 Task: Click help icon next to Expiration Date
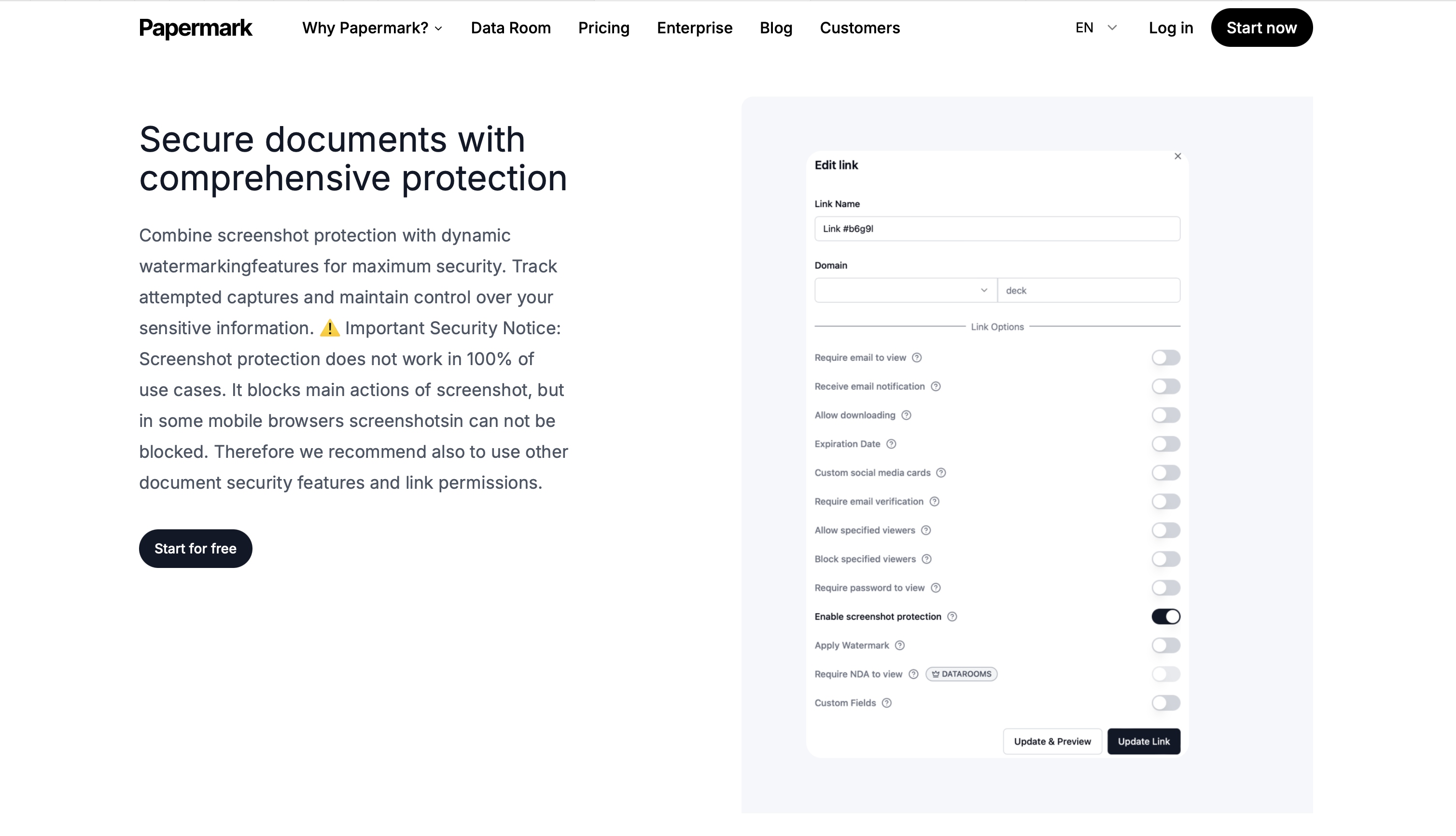(x=891, y=444)
